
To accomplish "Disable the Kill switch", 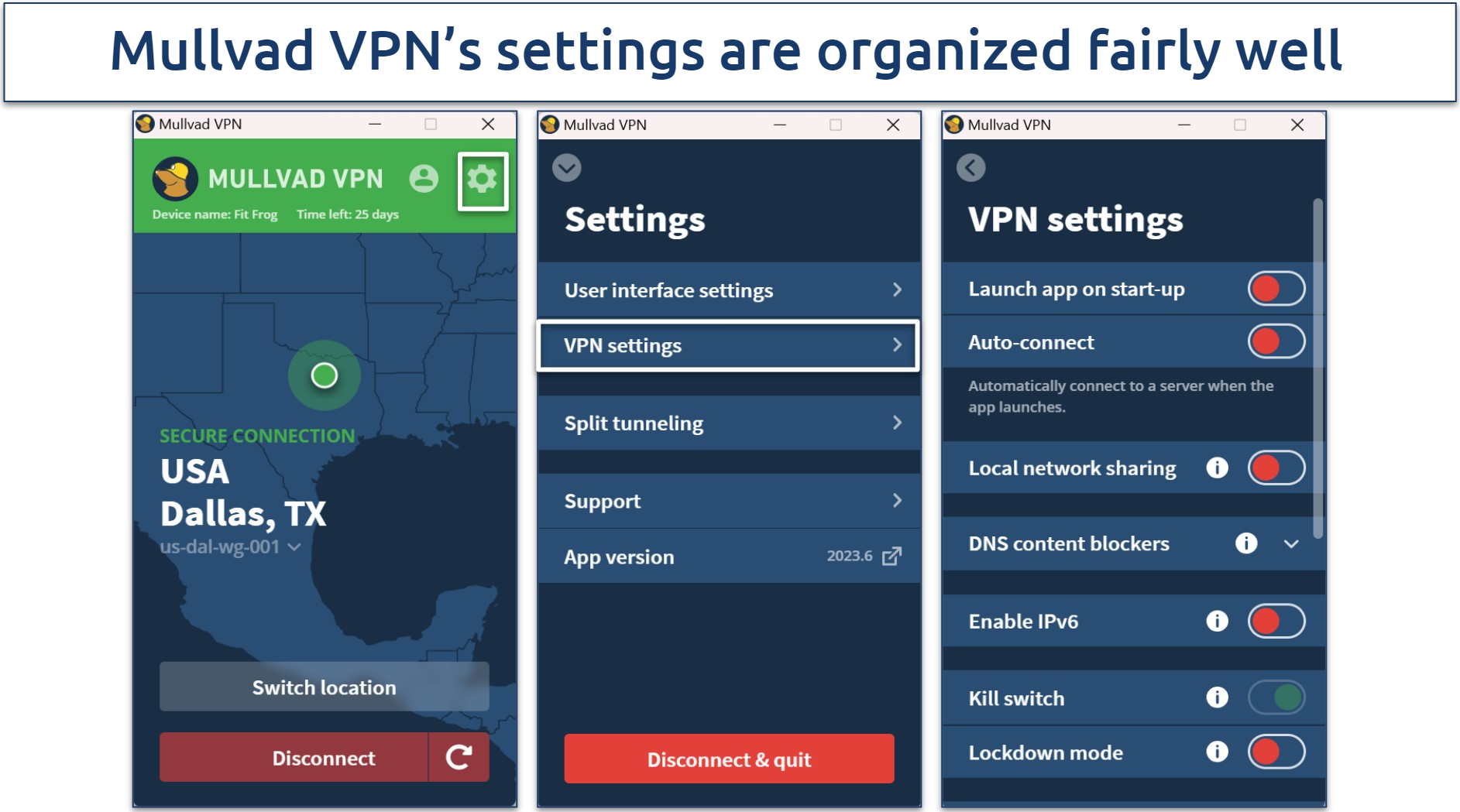I will [x=1276, y=697].
